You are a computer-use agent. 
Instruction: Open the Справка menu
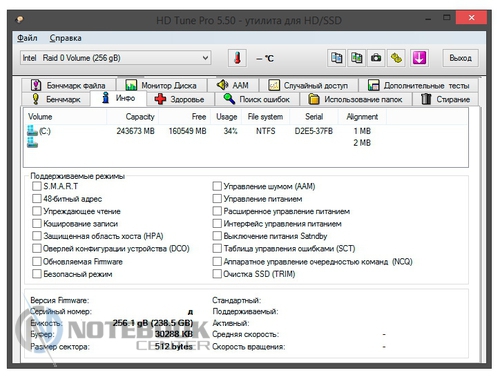pyautogui.click(x=65, y=38)
